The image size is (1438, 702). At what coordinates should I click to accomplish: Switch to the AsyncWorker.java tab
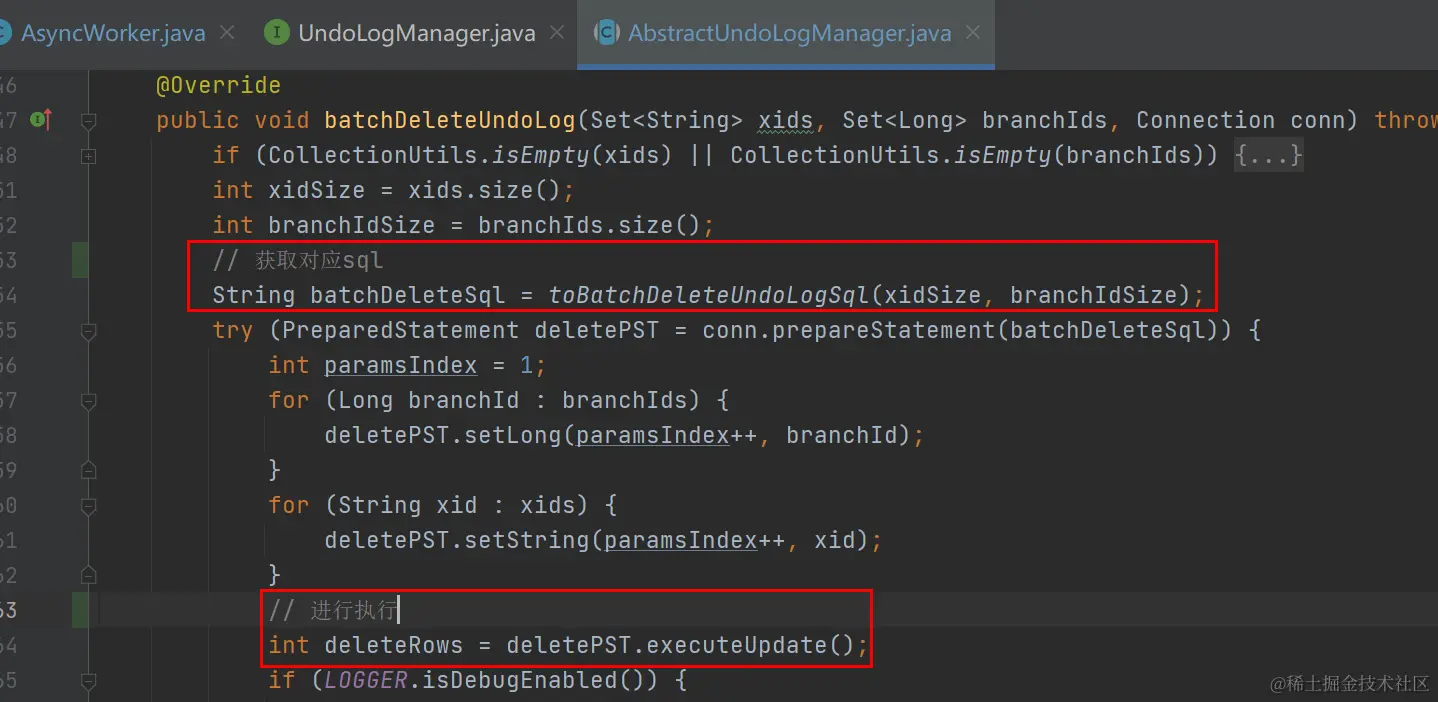point(113,33)
